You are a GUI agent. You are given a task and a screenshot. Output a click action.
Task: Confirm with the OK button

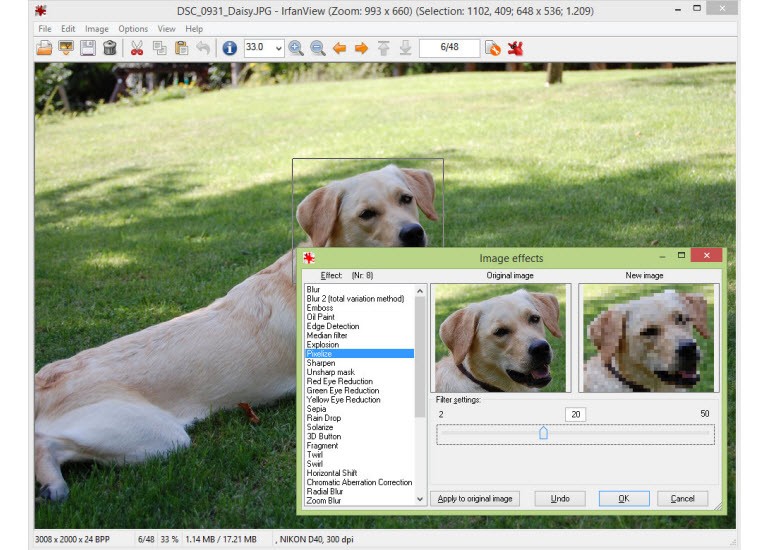(624, 499)
